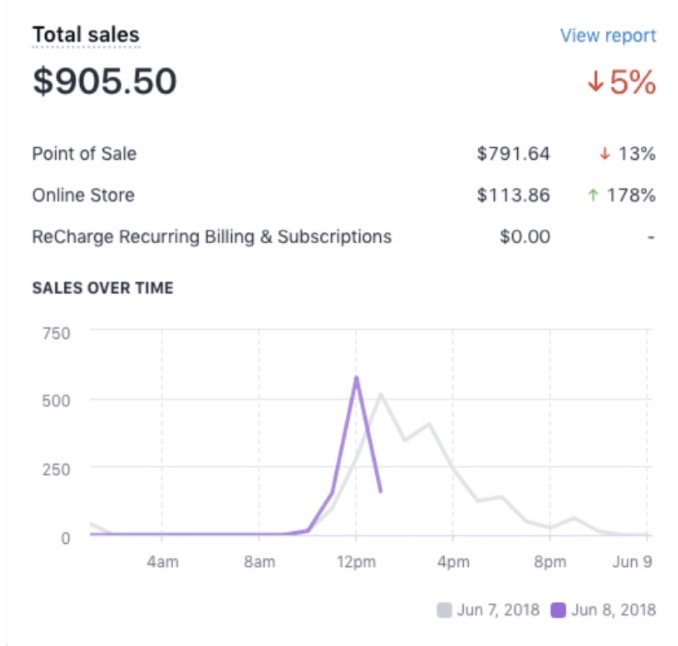Click the red down arrow beside 5%
Image resolution: width=678 pixels, height=646 pixels.
coord(596,82)
